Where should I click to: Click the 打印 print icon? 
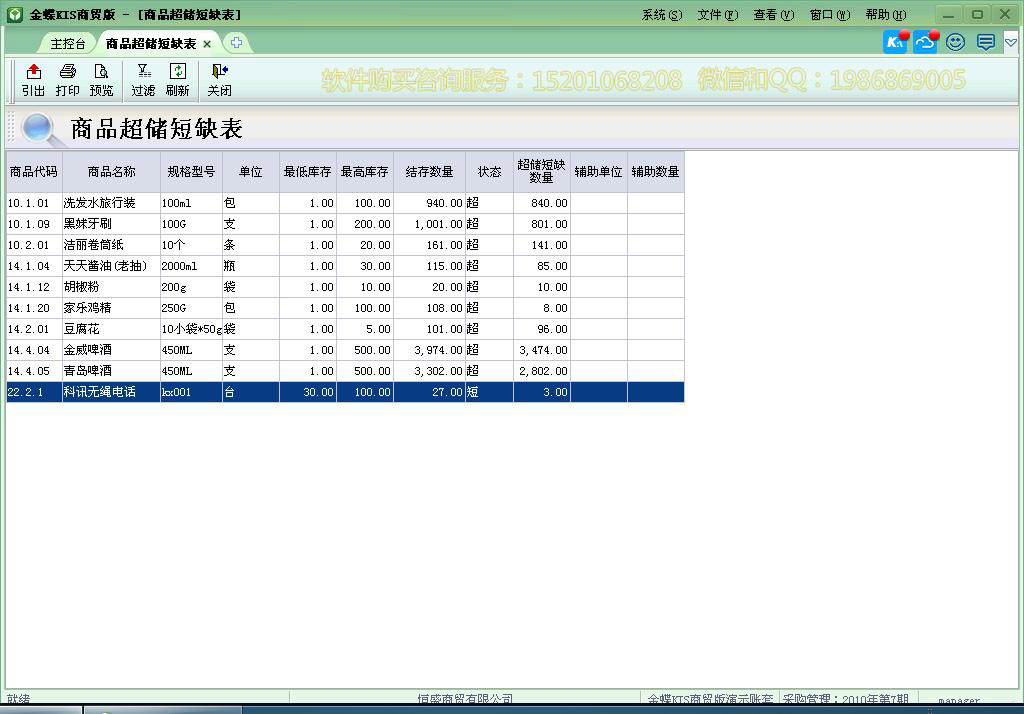(67, 80)
